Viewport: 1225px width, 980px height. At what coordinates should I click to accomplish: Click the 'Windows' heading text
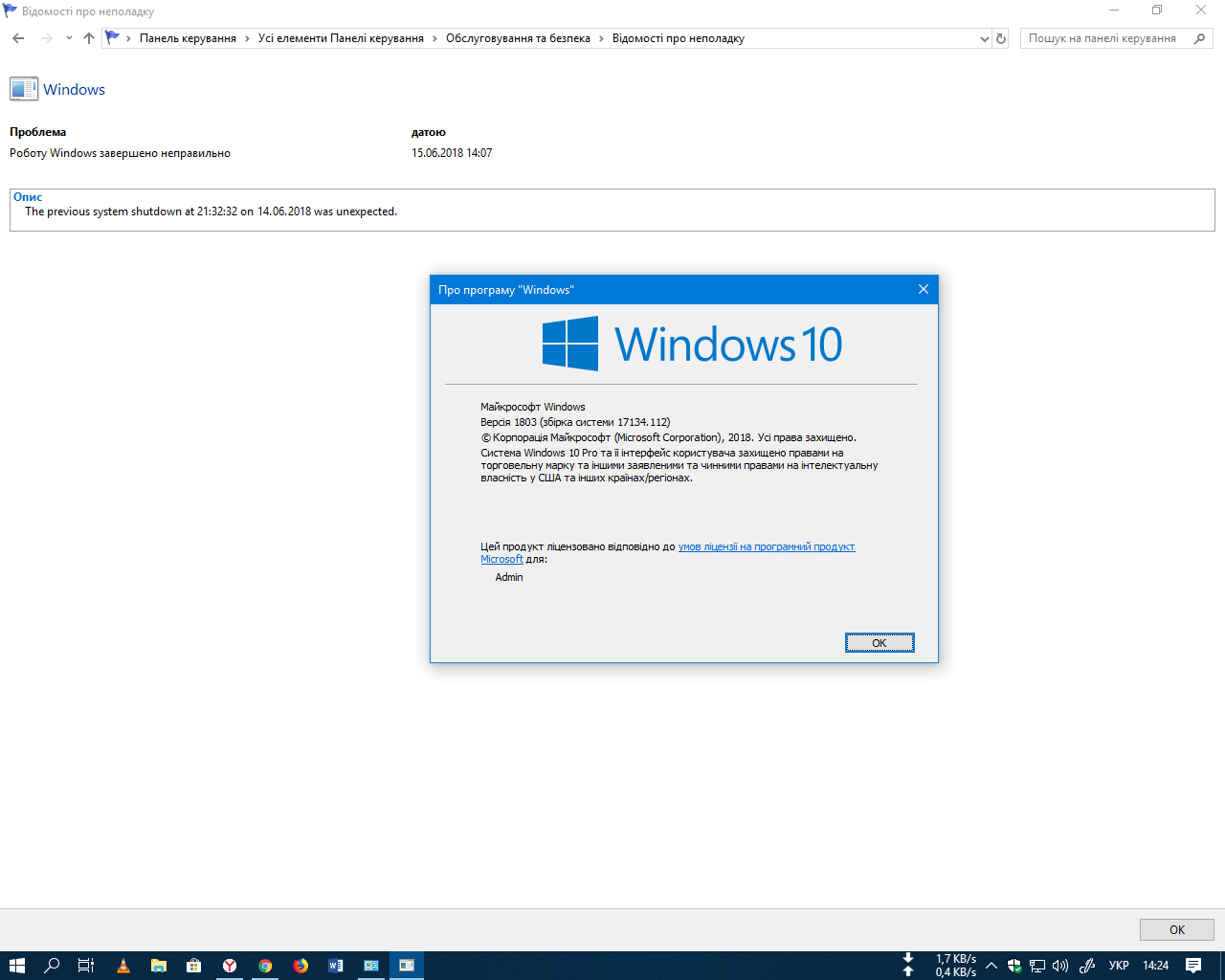click(x=75, y=90)
